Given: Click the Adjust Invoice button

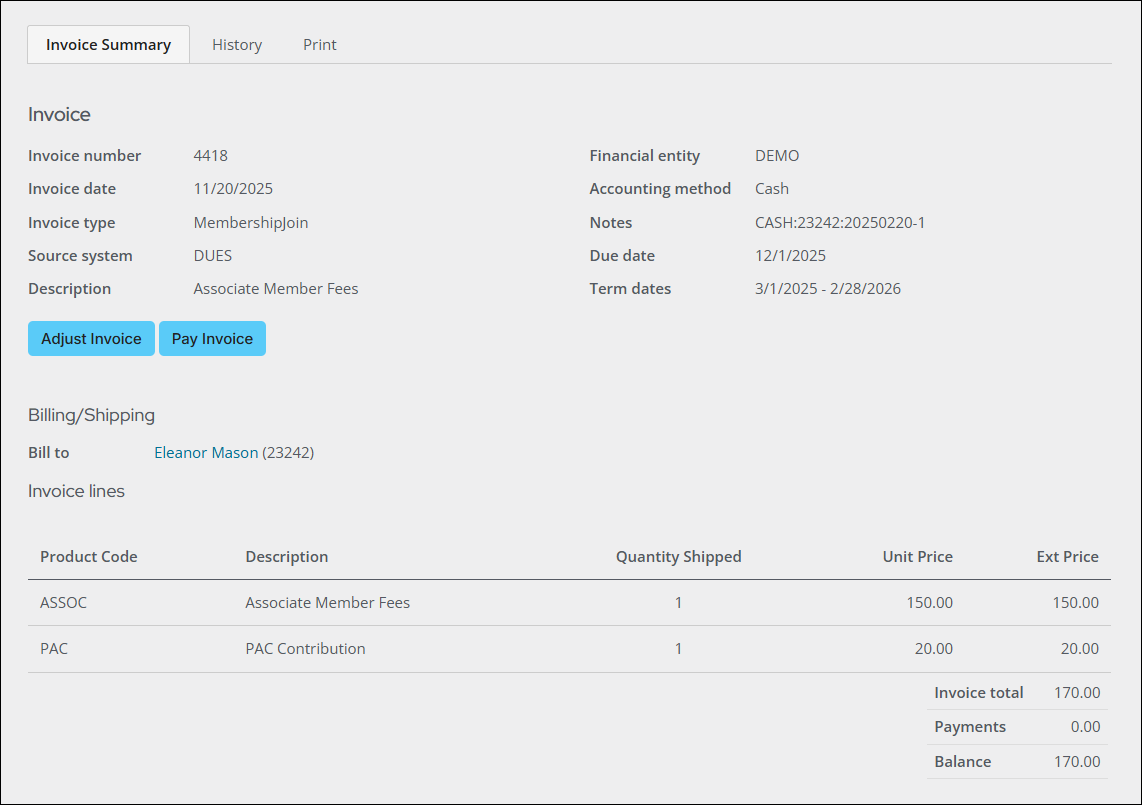Looking at the screenshot, I should pos(91,338).
